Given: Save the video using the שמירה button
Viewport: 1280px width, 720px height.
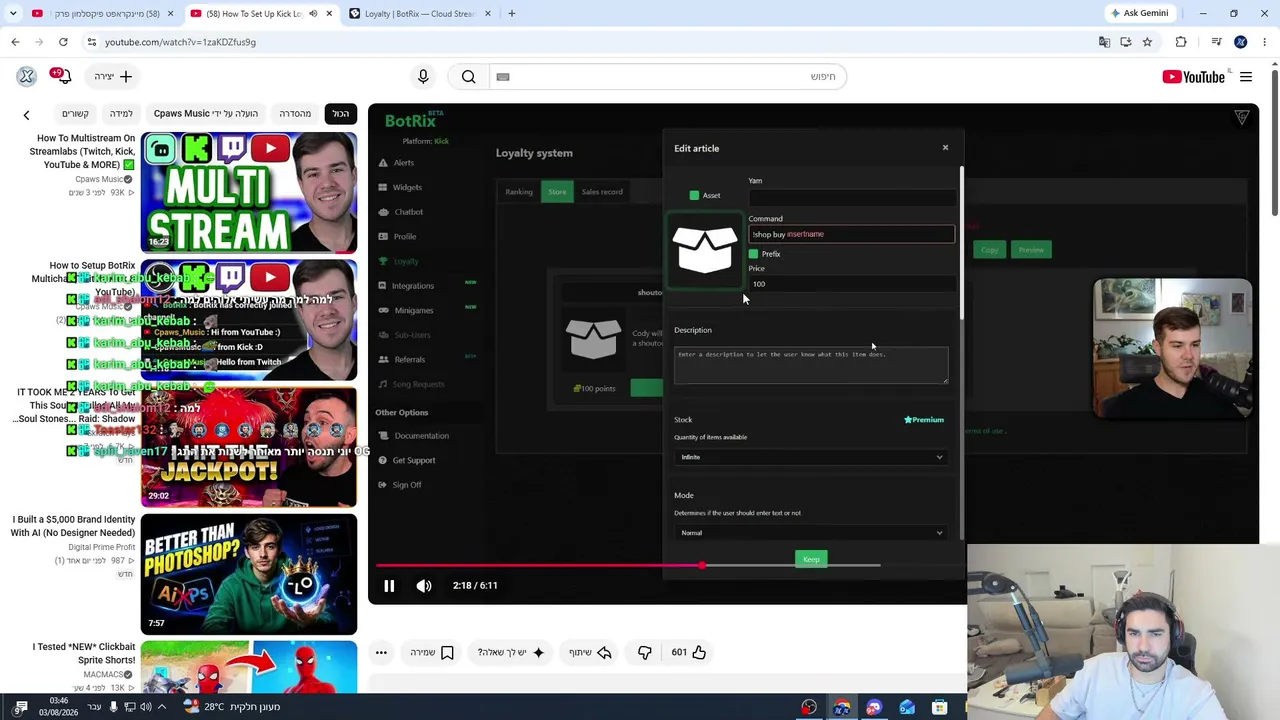Looking at the screenshot, I should [432, 653].
